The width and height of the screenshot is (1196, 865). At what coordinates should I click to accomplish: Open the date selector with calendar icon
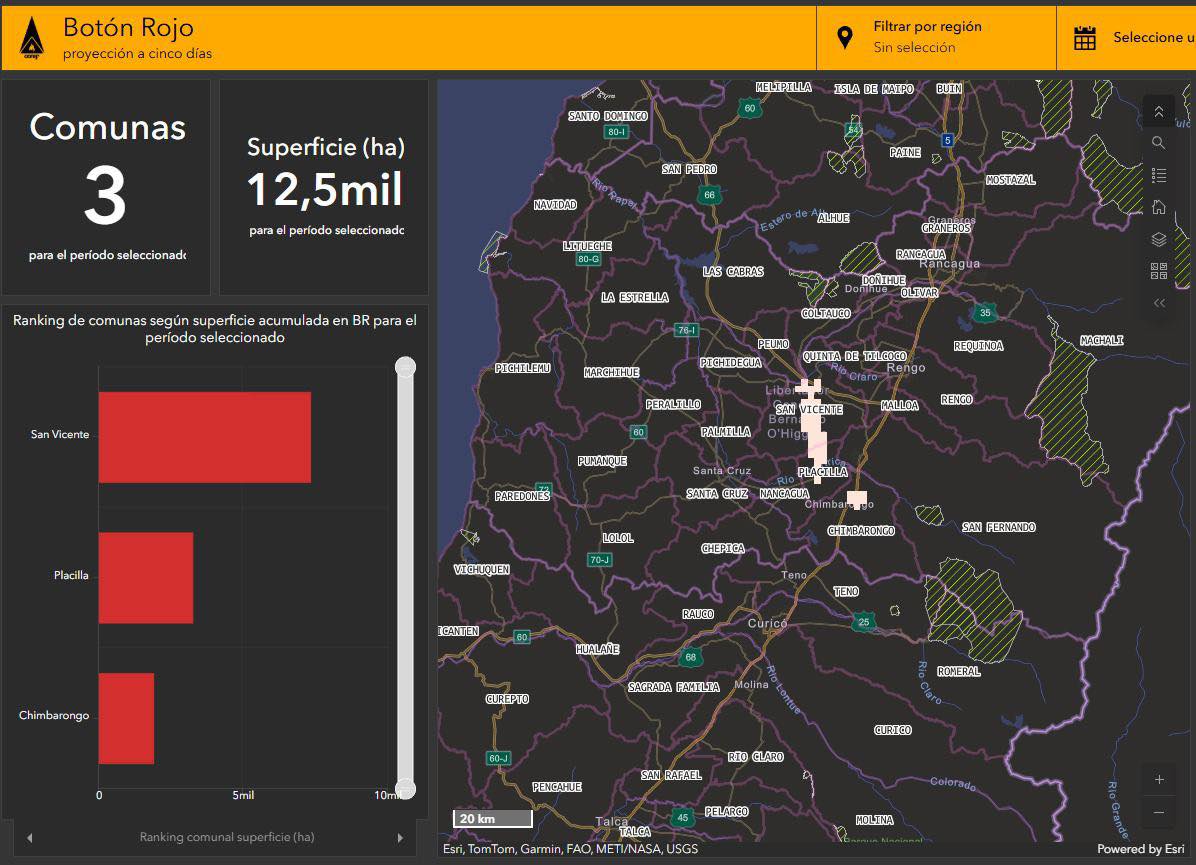tap(1085, 38)
